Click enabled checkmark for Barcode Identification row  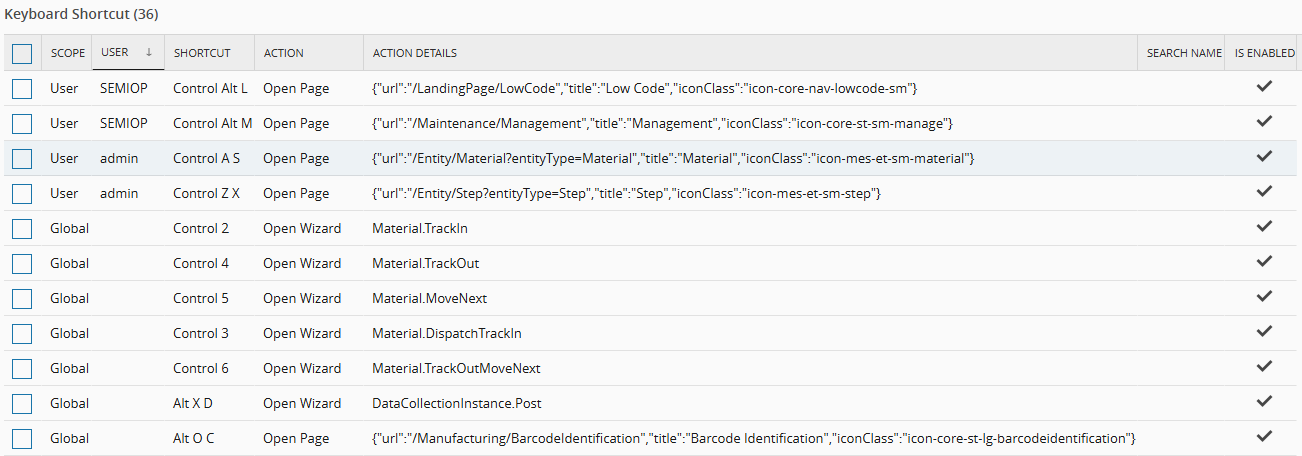click(x=1264, y=437)
